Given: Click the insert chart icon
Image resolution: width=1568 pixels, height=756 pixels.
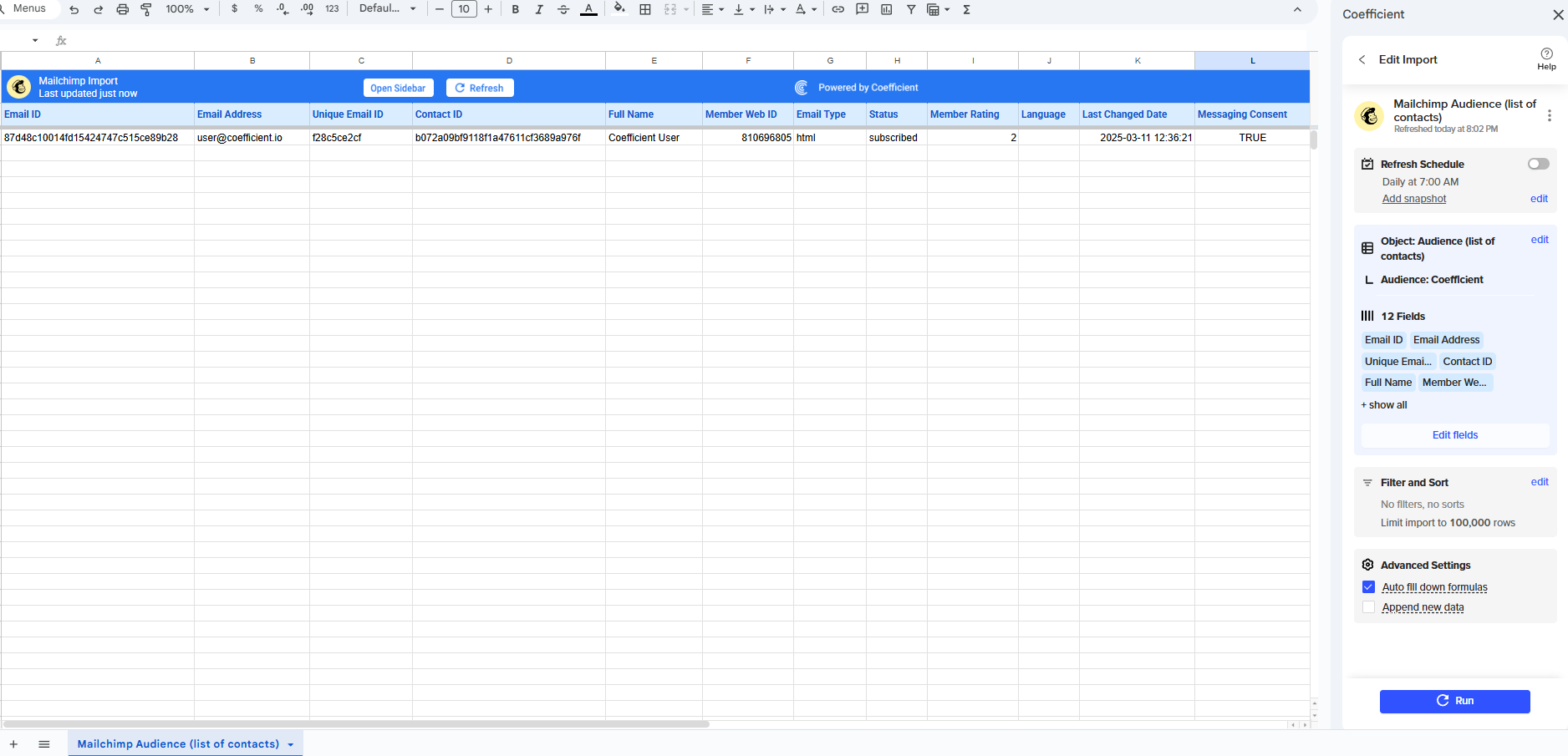Looking at the screenshot, I should point(887,9).
